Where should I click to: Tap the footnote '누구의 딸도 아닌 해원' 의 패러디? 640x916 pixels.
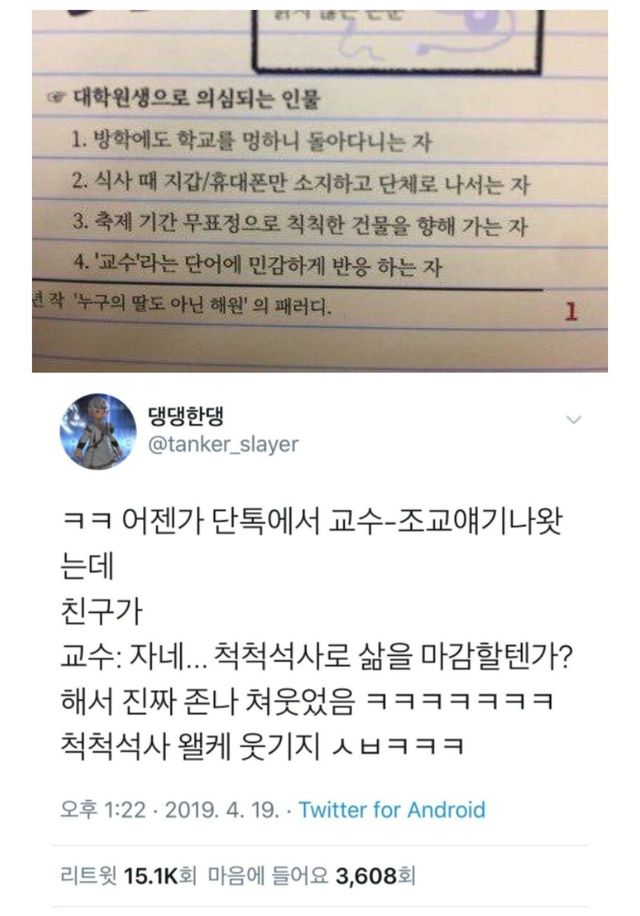click(182, 306)
